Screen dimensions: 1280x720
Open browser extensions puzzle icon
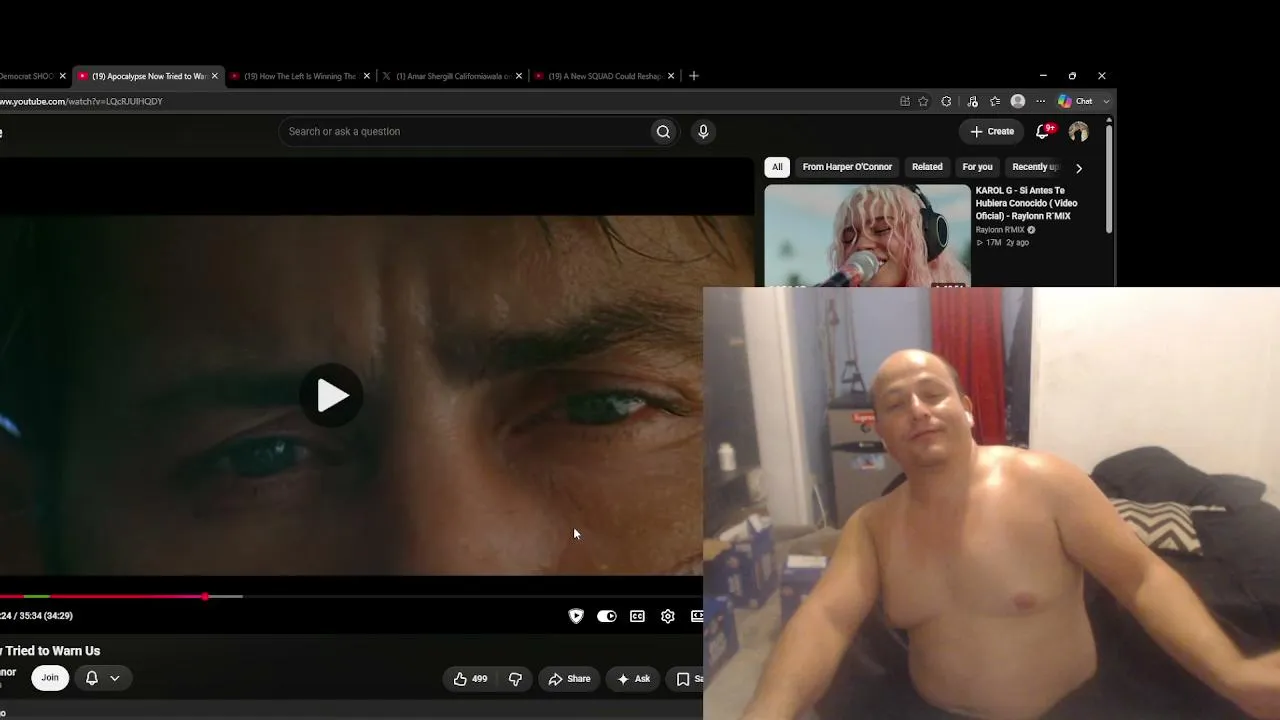946,101
